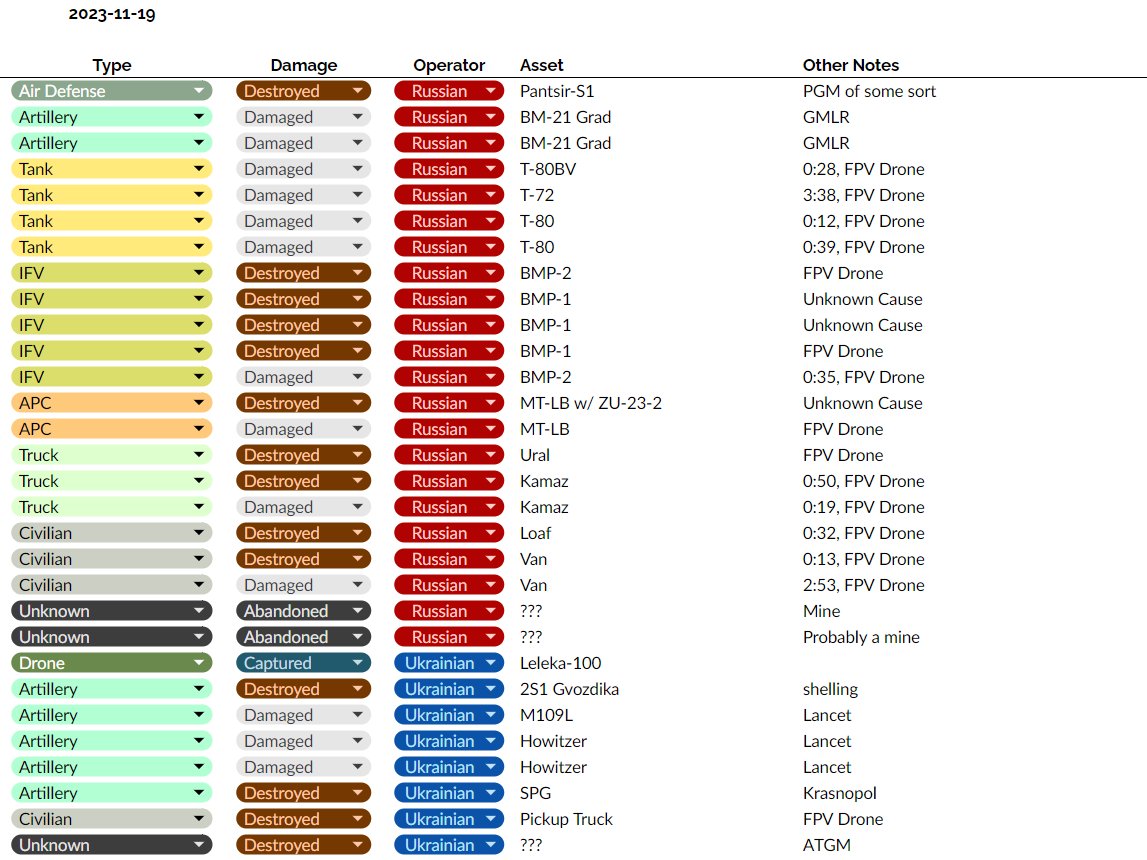1147x860 pixels.
Task: Open Damage dropdown in 0:39 FPV Drone row
Action: (303, 247)
